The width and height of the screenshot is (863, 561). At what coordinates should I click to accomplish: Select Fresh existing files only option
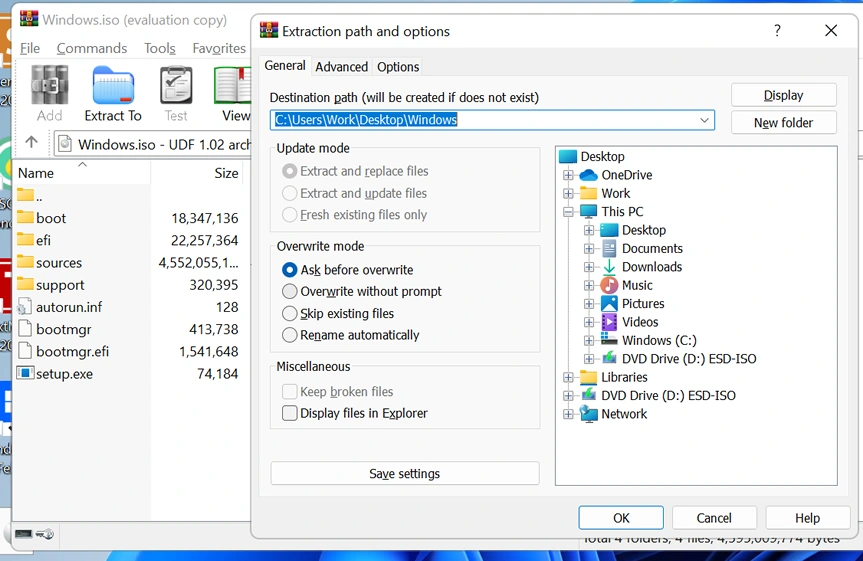pyautogui.click(x=290, y=215)
